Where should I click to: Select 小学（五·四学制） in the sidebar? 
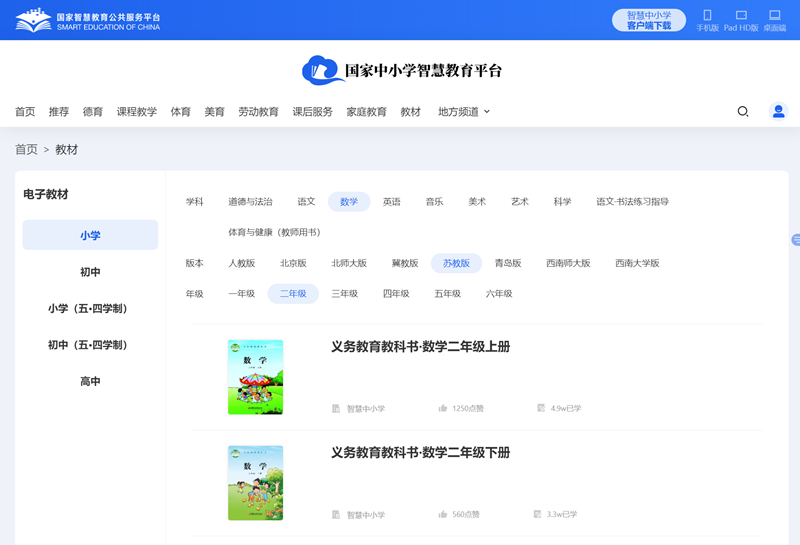point(90,308)
